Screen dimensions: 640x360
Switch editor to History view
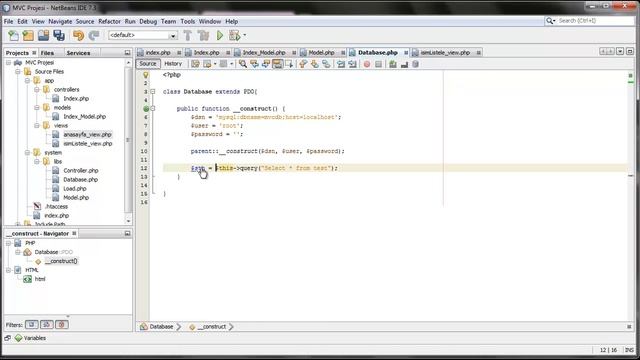click(x=173, y=64)
